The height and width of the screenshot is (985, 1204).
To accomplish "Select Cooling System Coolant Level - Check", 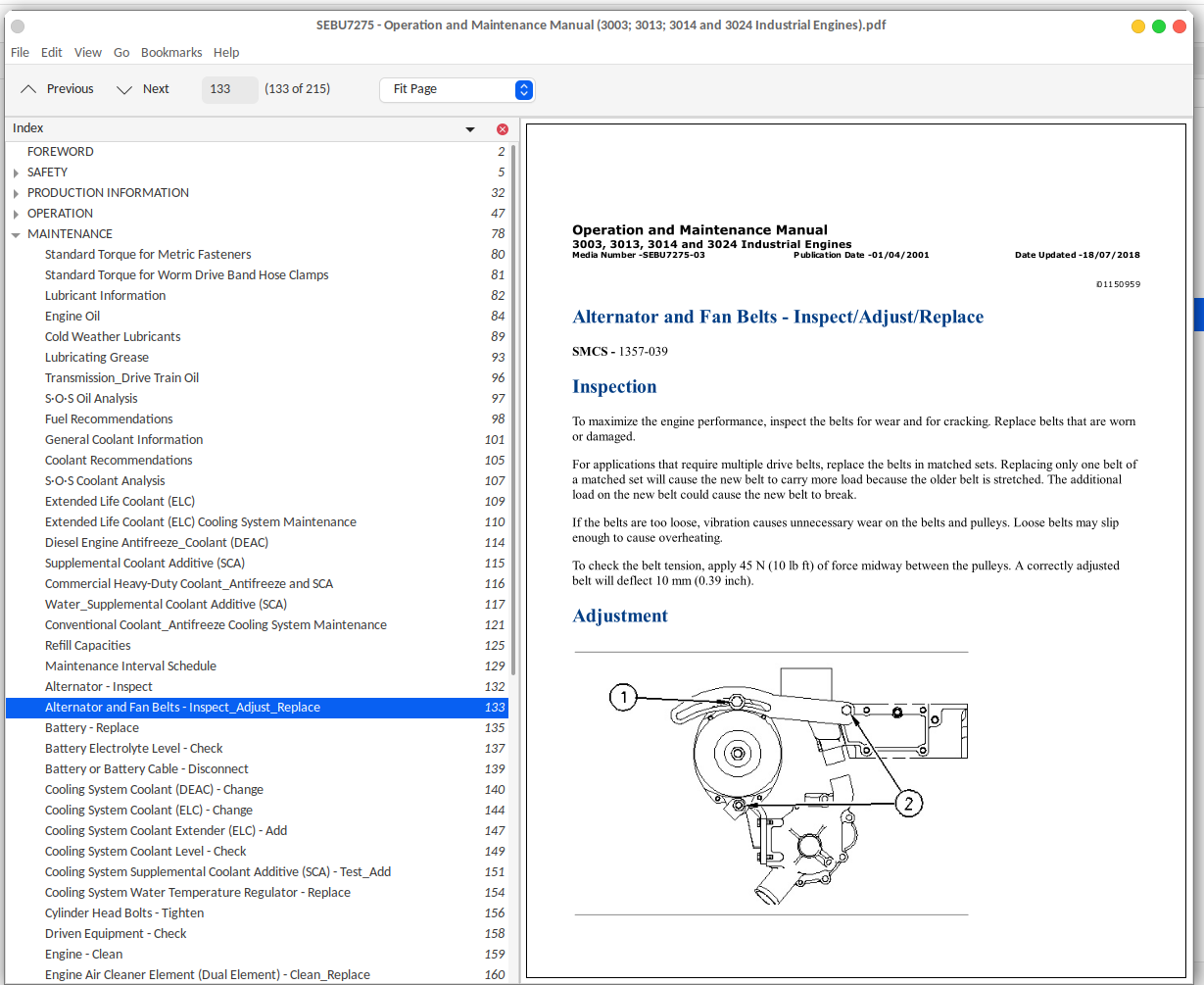I will (144, 851).
